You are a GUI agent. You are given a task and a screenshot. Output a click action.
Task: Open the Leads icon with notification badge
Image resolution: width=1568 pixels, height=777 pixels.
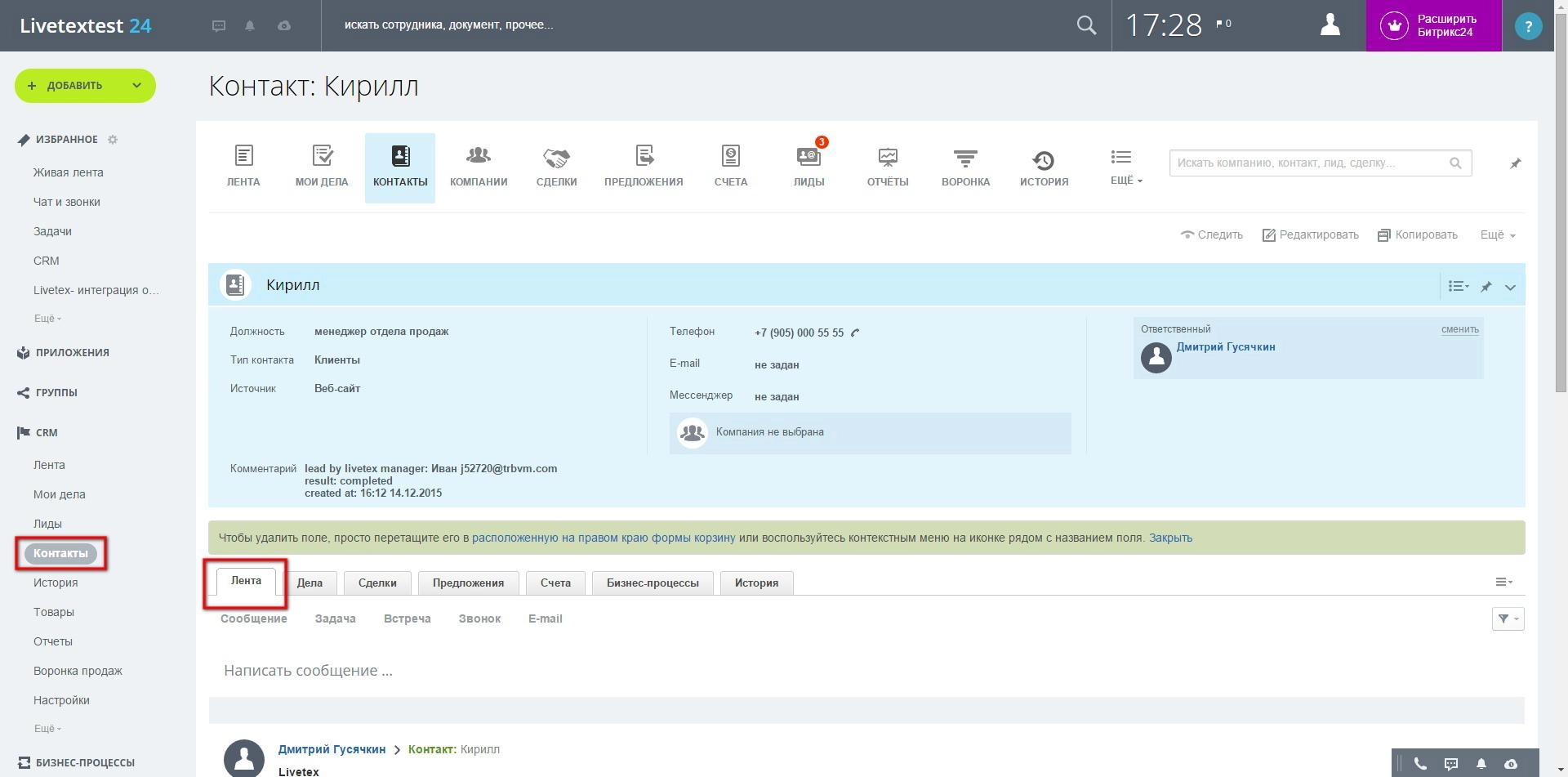pos(808,157)
